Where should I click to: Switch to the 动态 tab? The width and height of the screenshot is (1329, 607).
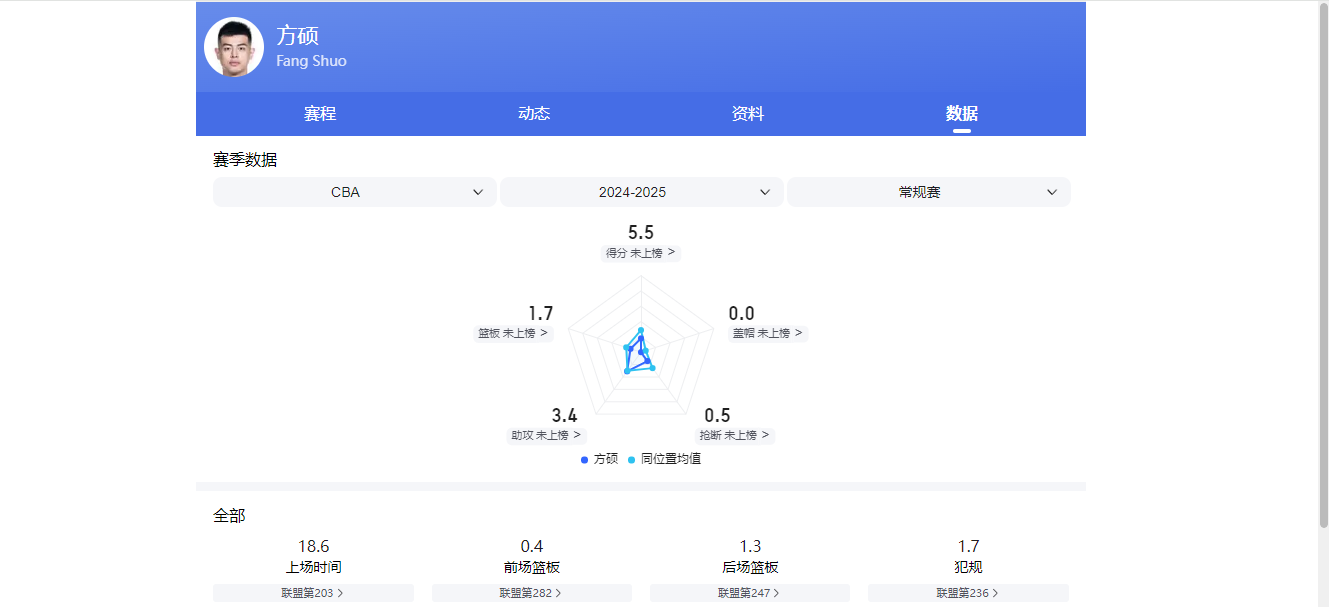[x=533, y=114]
